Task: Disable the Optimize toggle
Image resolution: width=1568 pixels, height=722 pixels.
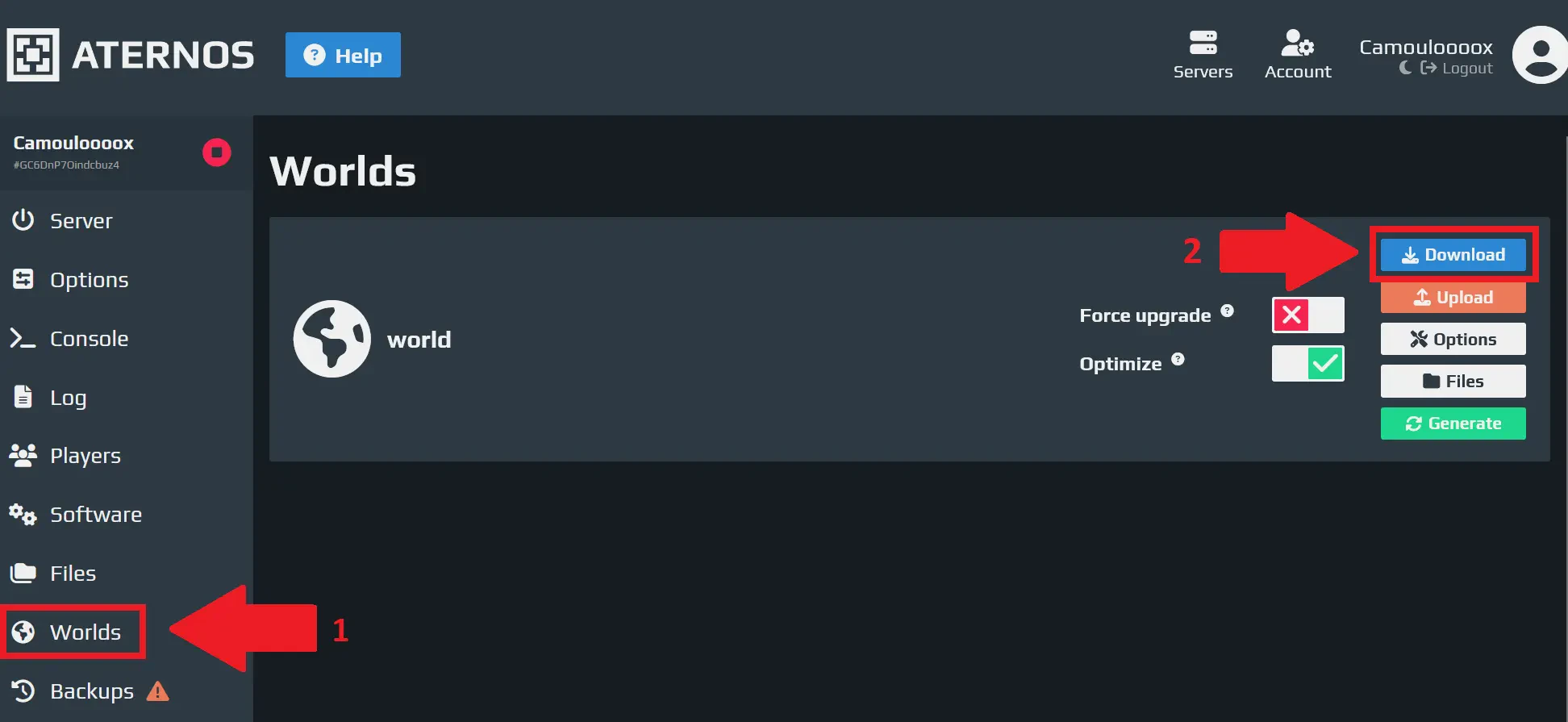Action: (1307, 363)
